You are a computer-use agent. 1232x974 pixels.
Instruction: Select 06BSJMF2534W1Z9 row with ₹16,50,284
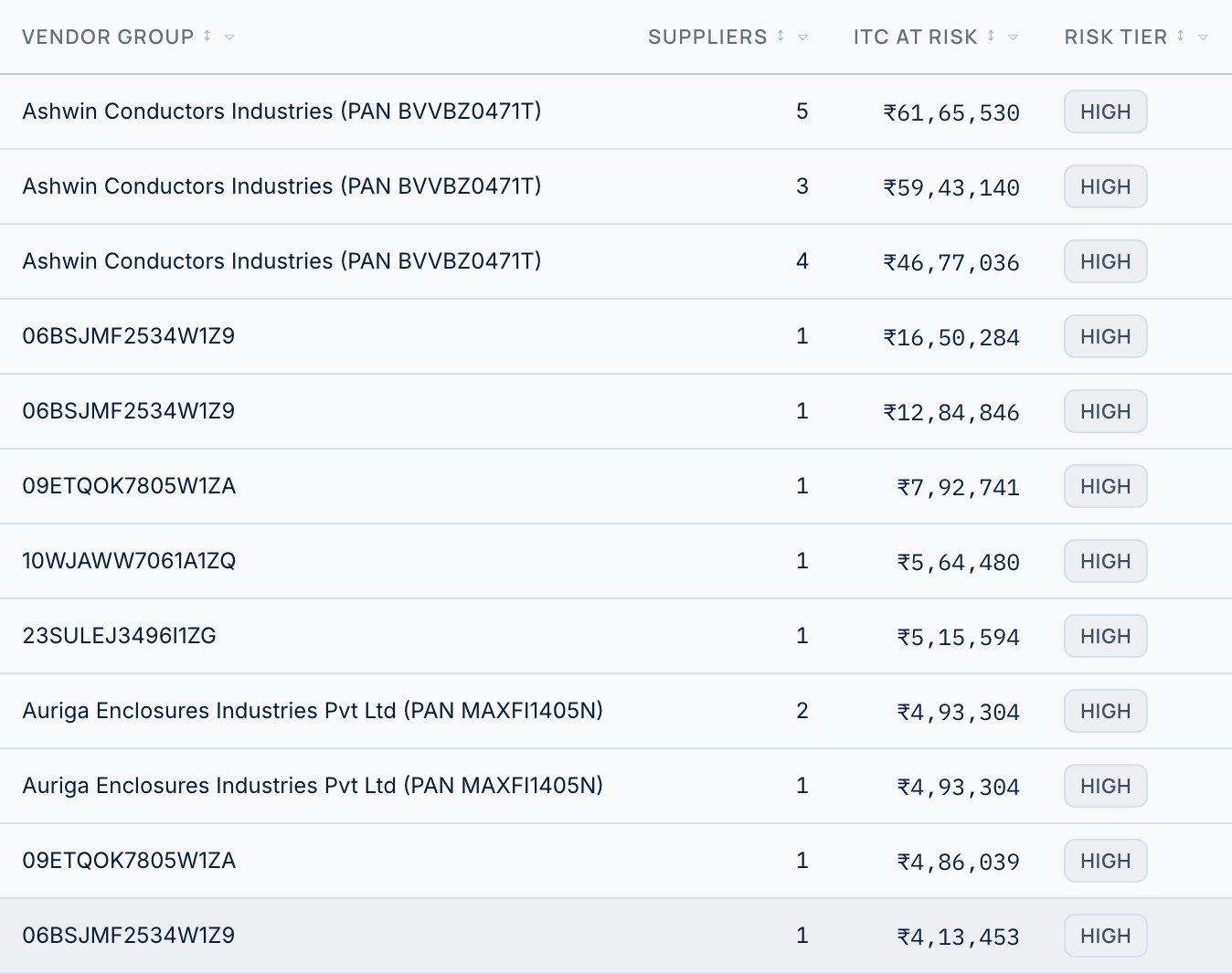pyautogui.click(x=616, y=336)
